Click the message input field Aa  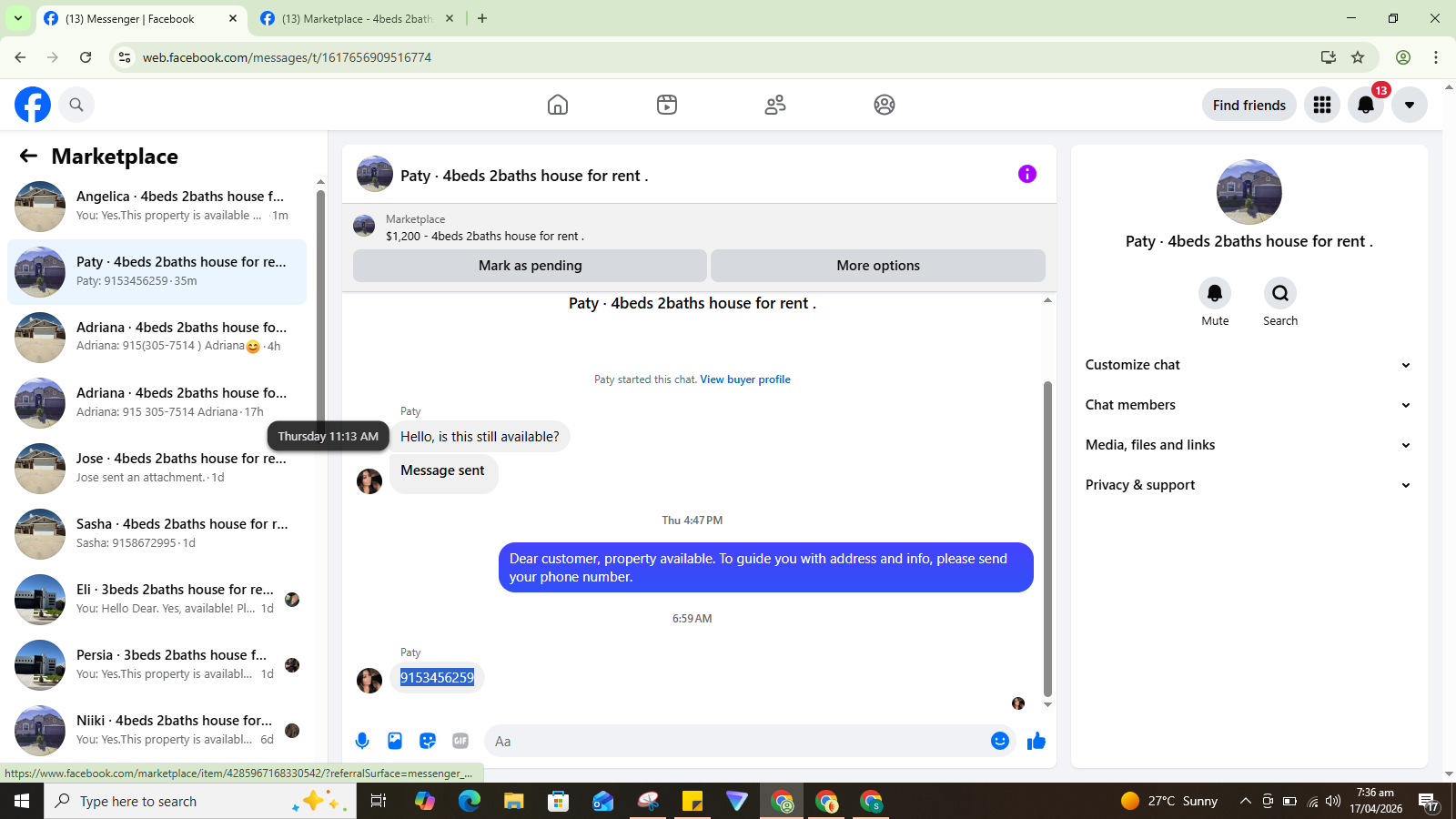[737, 741]
